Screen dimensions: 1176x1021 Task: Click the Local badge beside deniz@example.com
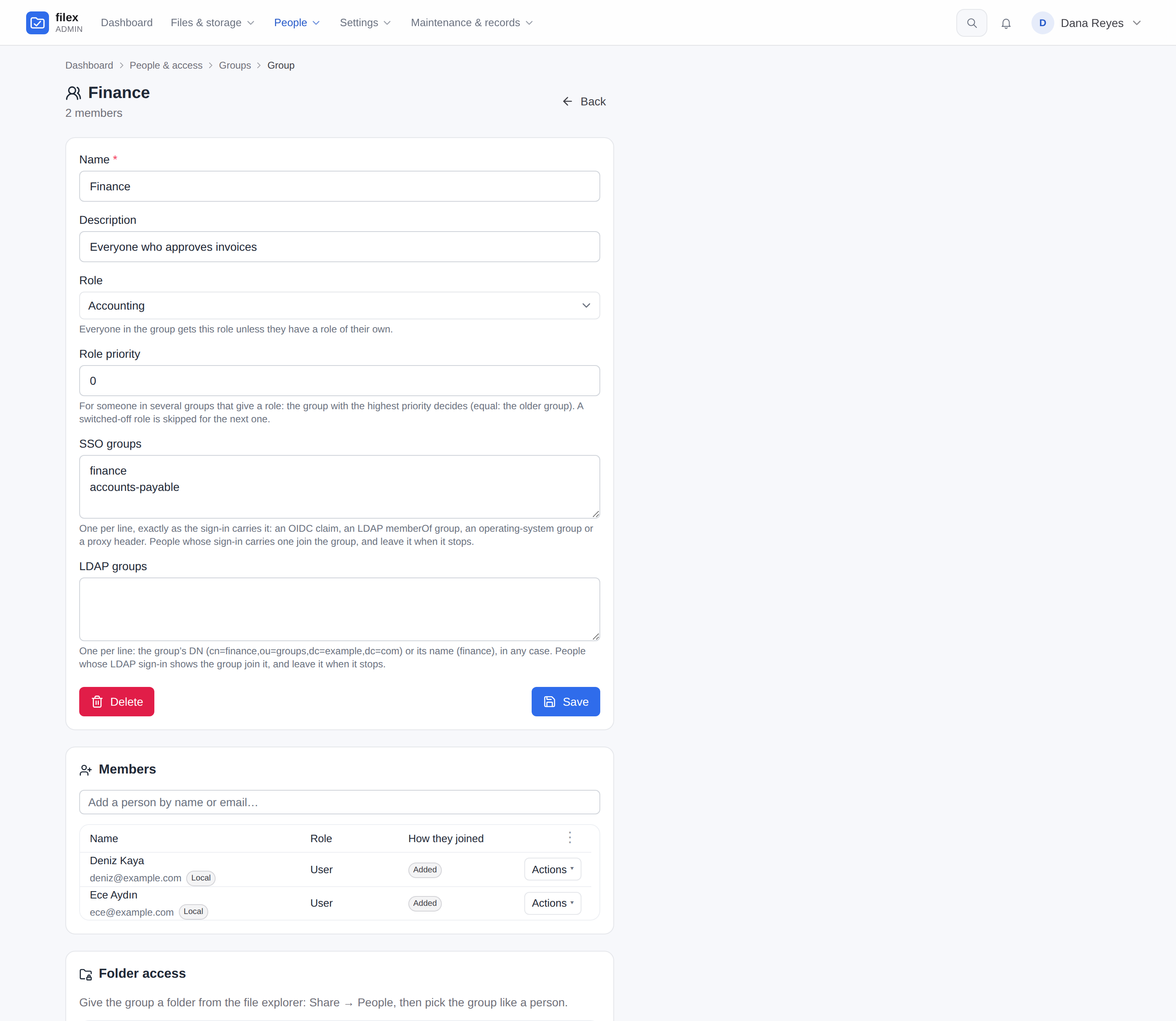click(x=200, y=878)
